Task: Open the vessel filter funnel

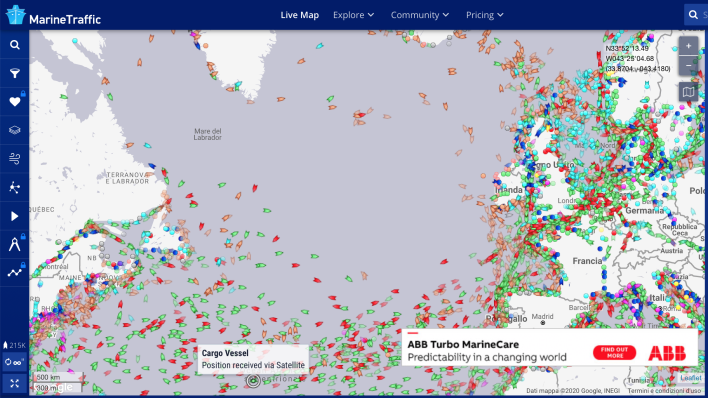Action: pyautogui.click(x=14, y=73)
